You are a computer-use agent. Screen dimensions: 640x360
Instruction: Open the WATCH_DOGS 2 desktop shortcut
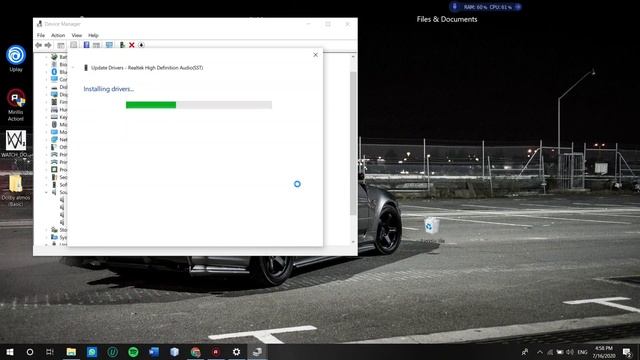[16, 146]
